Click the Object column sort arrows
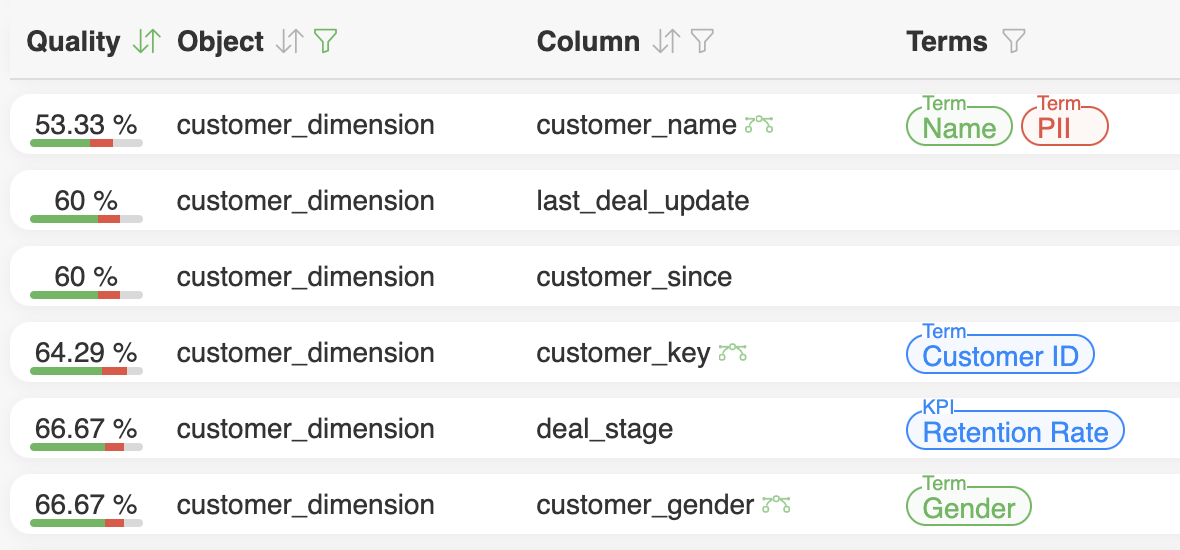 (289, 42)
